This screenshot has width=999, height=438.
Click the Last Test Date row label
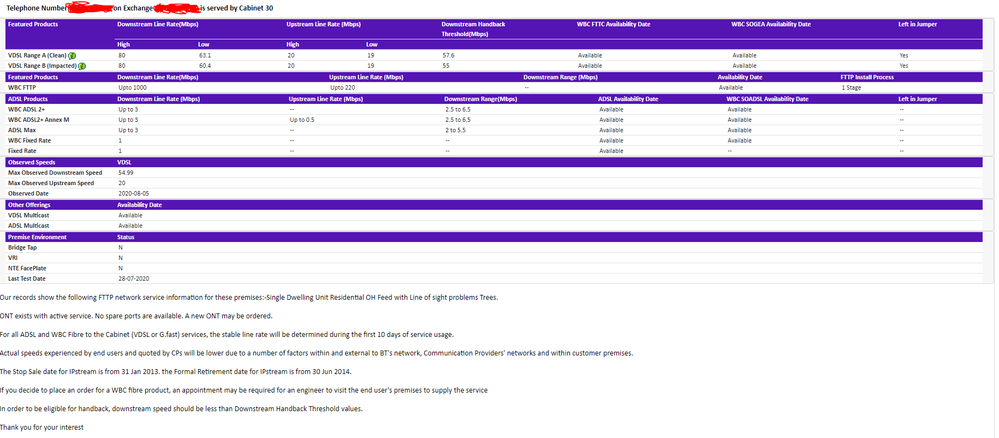tap(29, 279)
